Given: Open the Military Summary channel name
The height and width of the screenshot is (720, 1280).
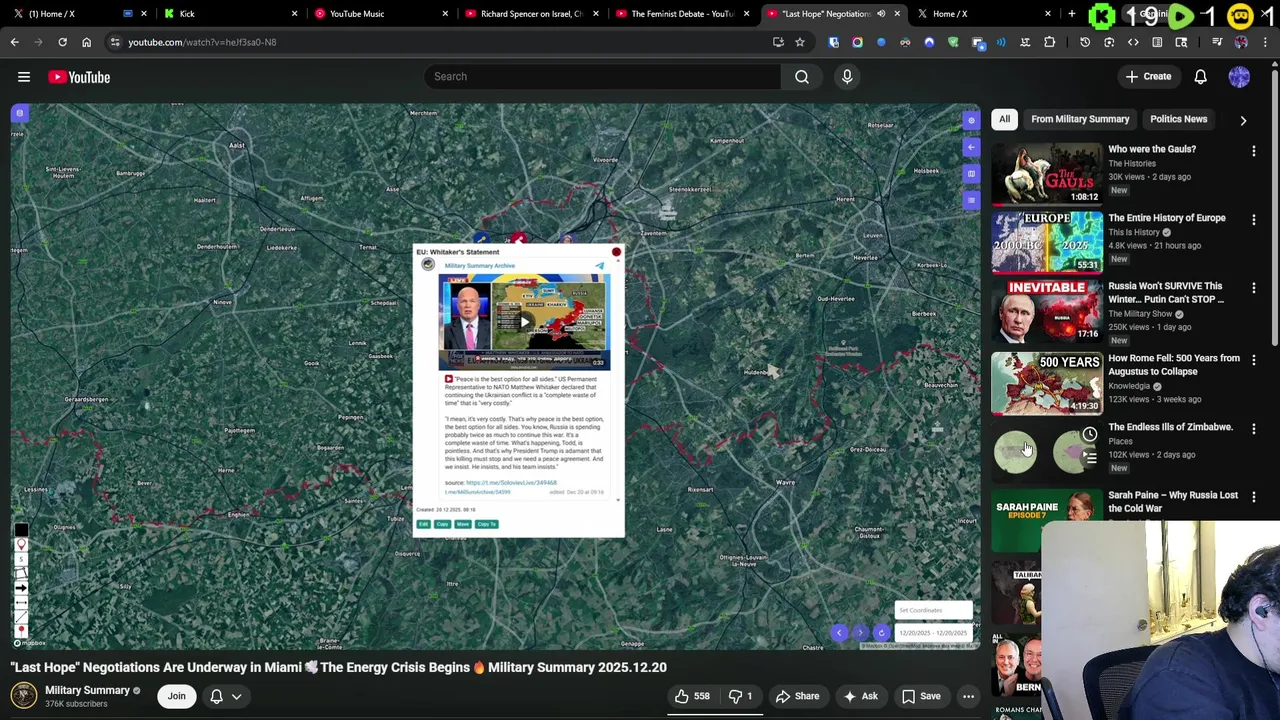Looking at the screenshot, I should (87, 690).
